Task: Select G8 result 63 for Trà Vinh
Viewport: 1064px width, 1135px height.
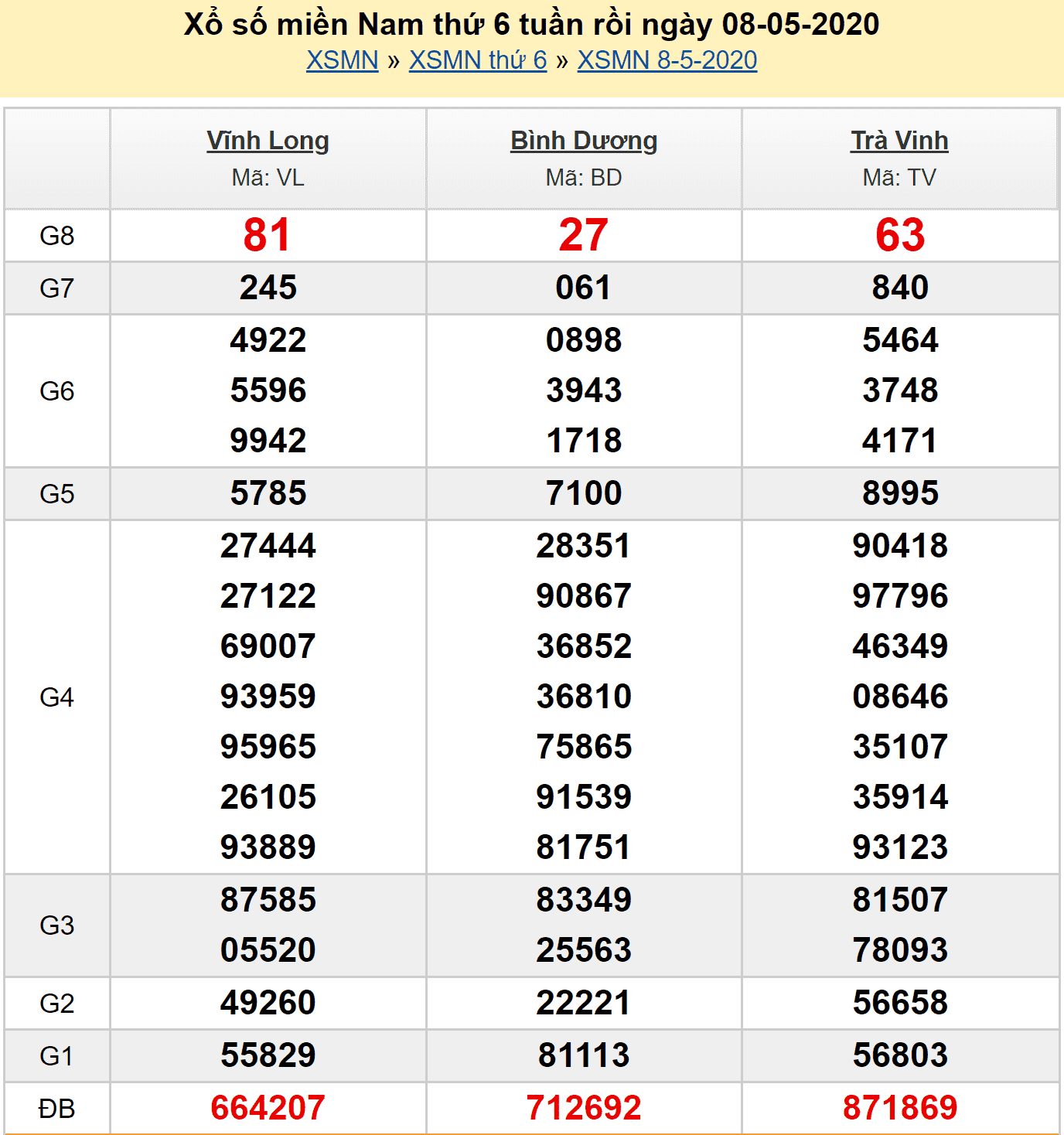Action: tap(900, 235)
